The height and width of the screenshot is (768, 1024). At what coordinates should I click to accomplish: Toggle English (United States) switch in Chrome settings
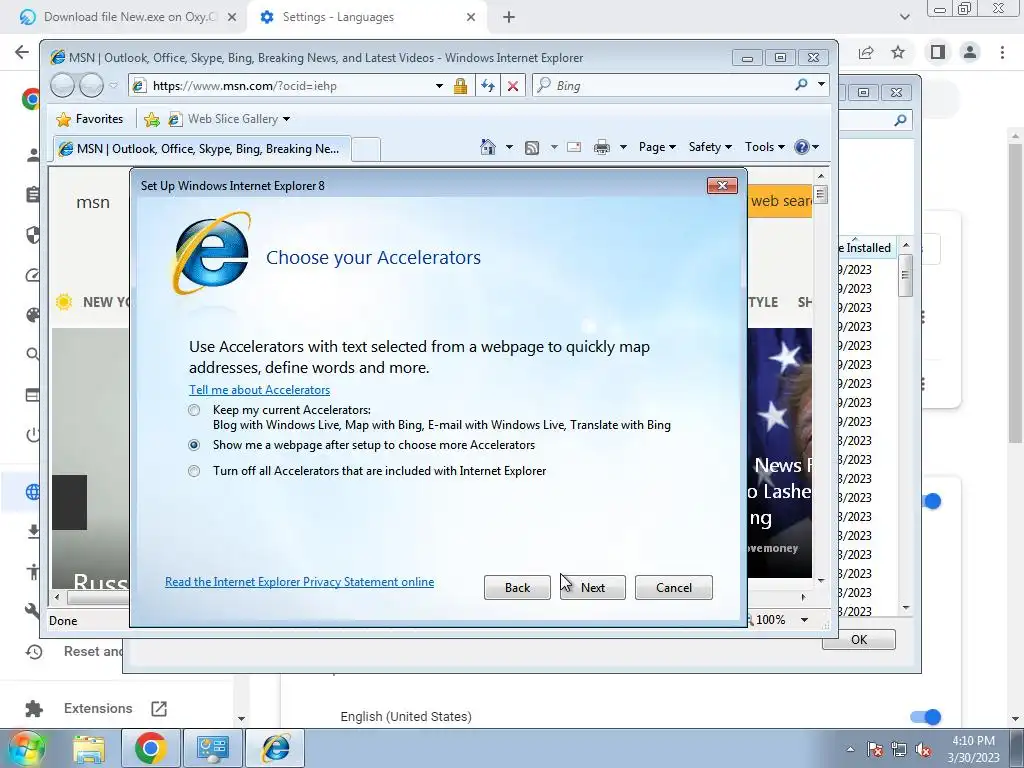point(925,717)
